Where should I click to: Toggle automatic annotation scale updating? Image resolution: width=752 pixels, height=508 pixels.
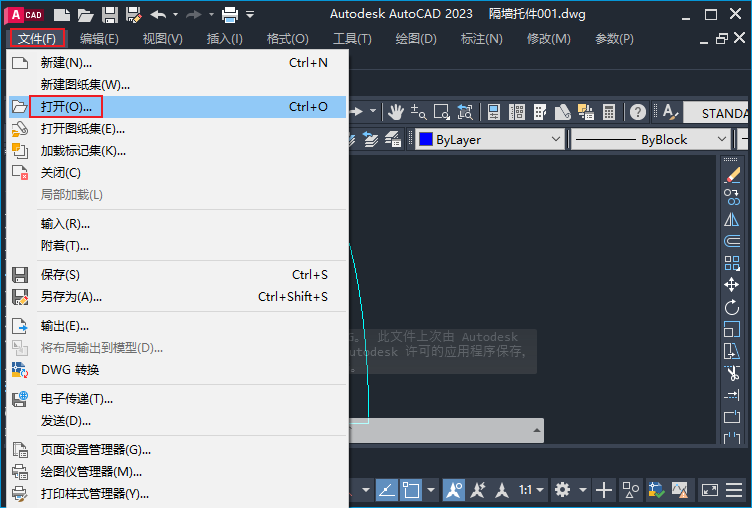[x=478, y=490]
